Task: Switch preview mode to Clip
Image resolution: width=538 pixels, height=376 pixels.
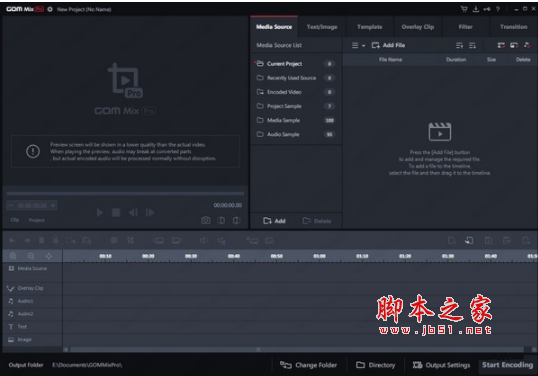Action: click(x=14, y=220)
